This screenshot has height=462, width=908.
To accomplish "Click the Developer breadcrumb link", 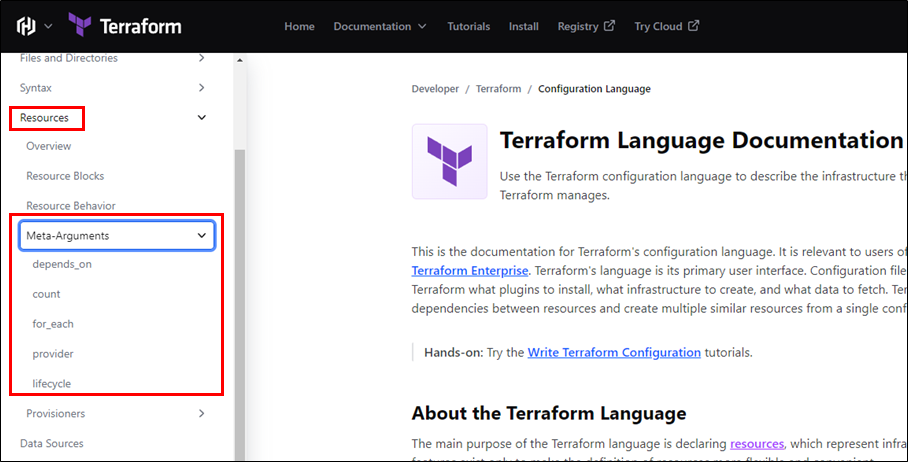I will tap(435, 89).
